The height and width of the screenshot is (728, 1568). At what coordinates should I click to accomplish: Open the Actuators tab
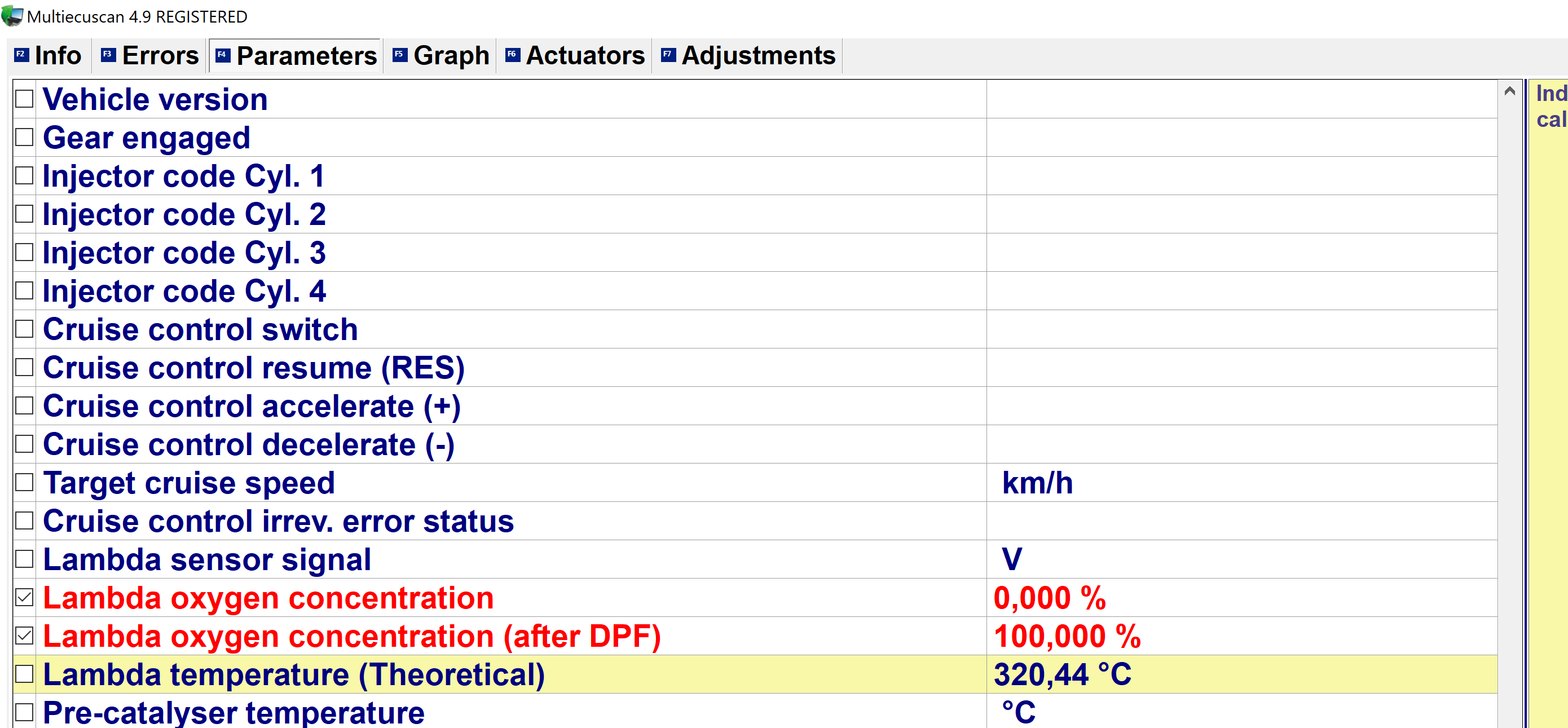coord(584,55)
